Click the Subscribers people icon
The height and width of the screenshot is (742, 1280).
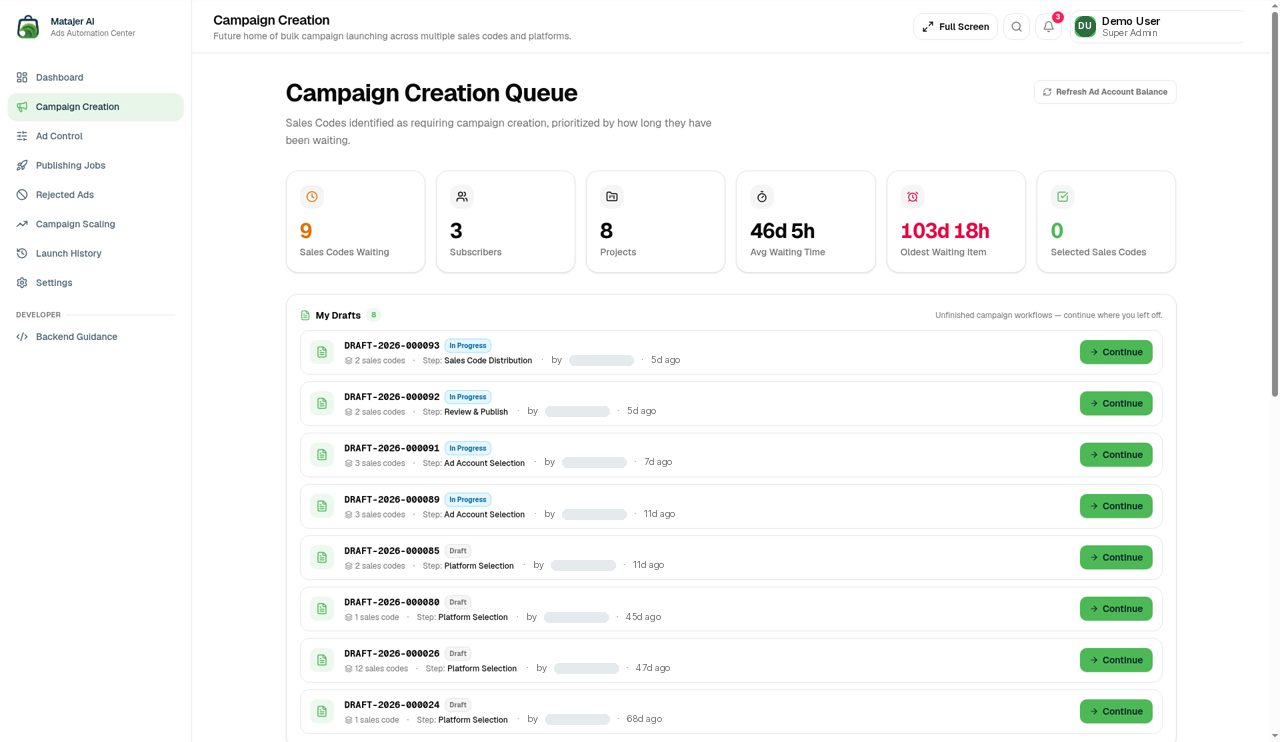point(462,197)
